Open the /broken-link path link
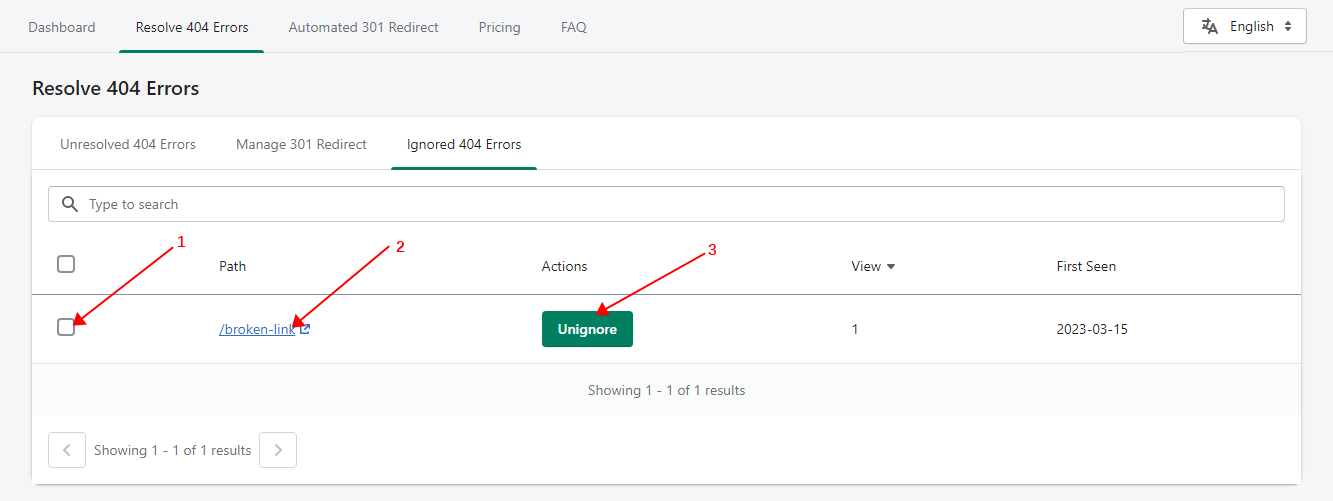Screen dimensions: 1333x501 257,329
